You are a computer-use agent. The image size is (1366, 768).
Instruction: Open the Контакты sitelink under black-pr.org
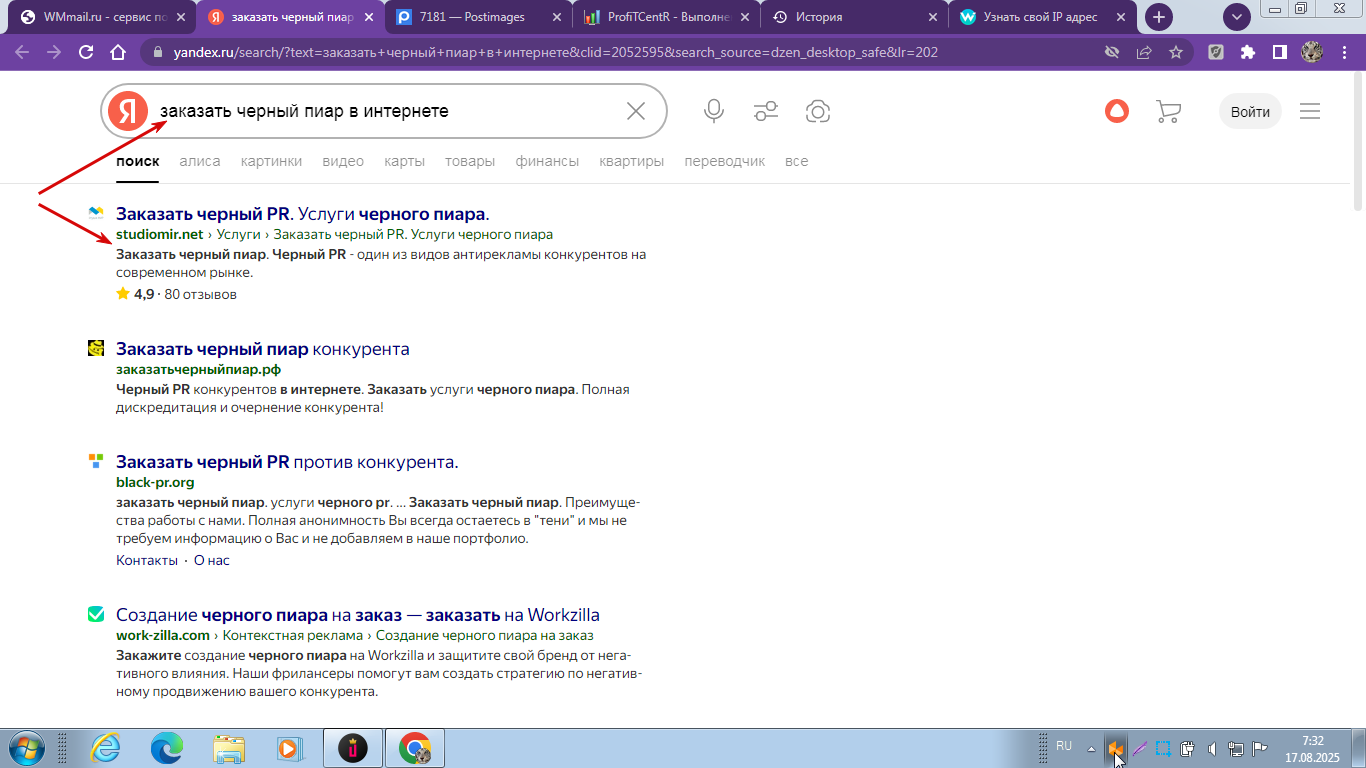tap(147, 560)
